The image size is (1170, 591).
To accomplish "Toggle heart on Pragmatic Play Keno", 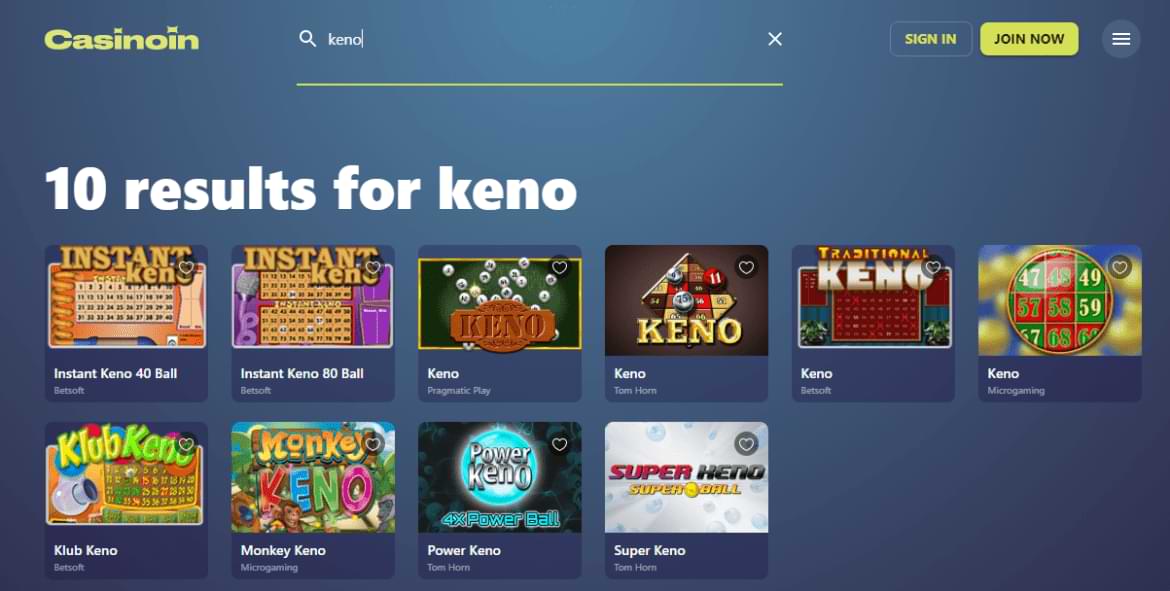I will (x=560, y=267).
